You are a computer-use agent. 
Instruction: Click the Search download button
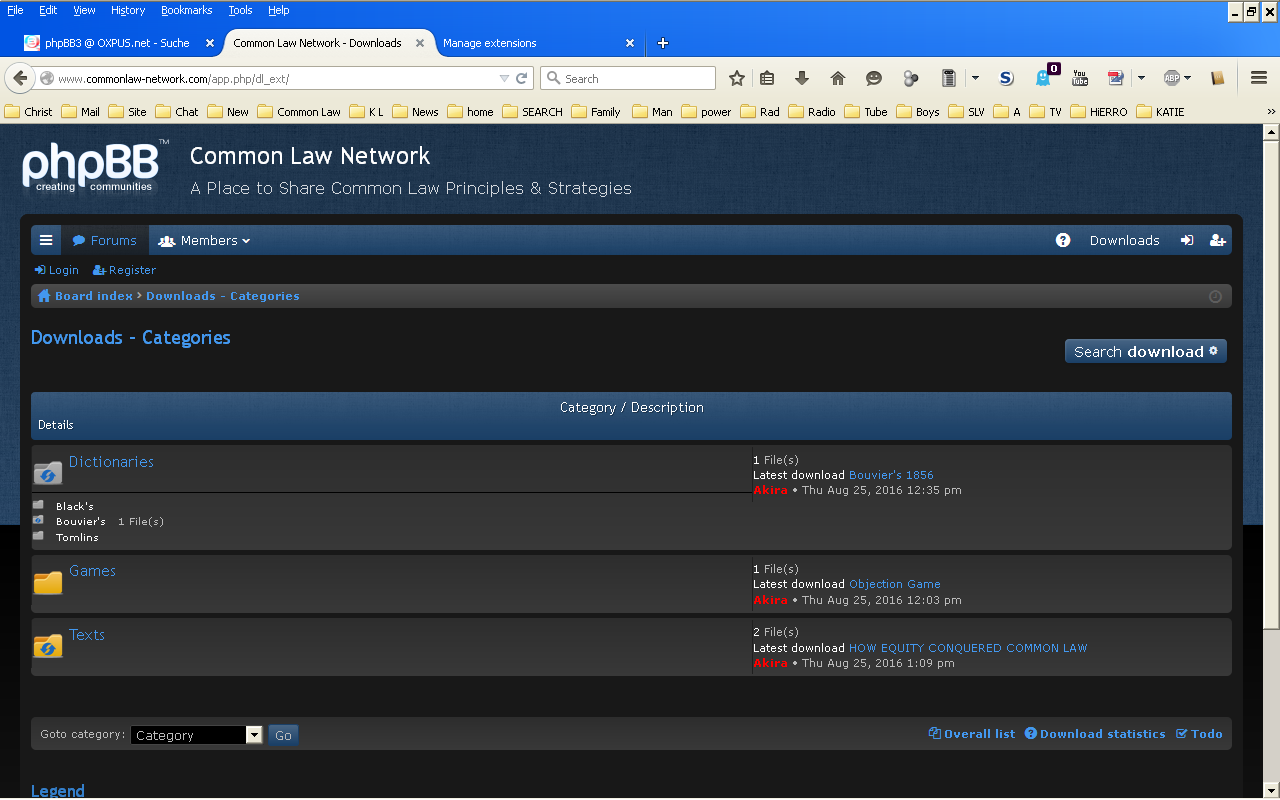tap(1145, 351)
